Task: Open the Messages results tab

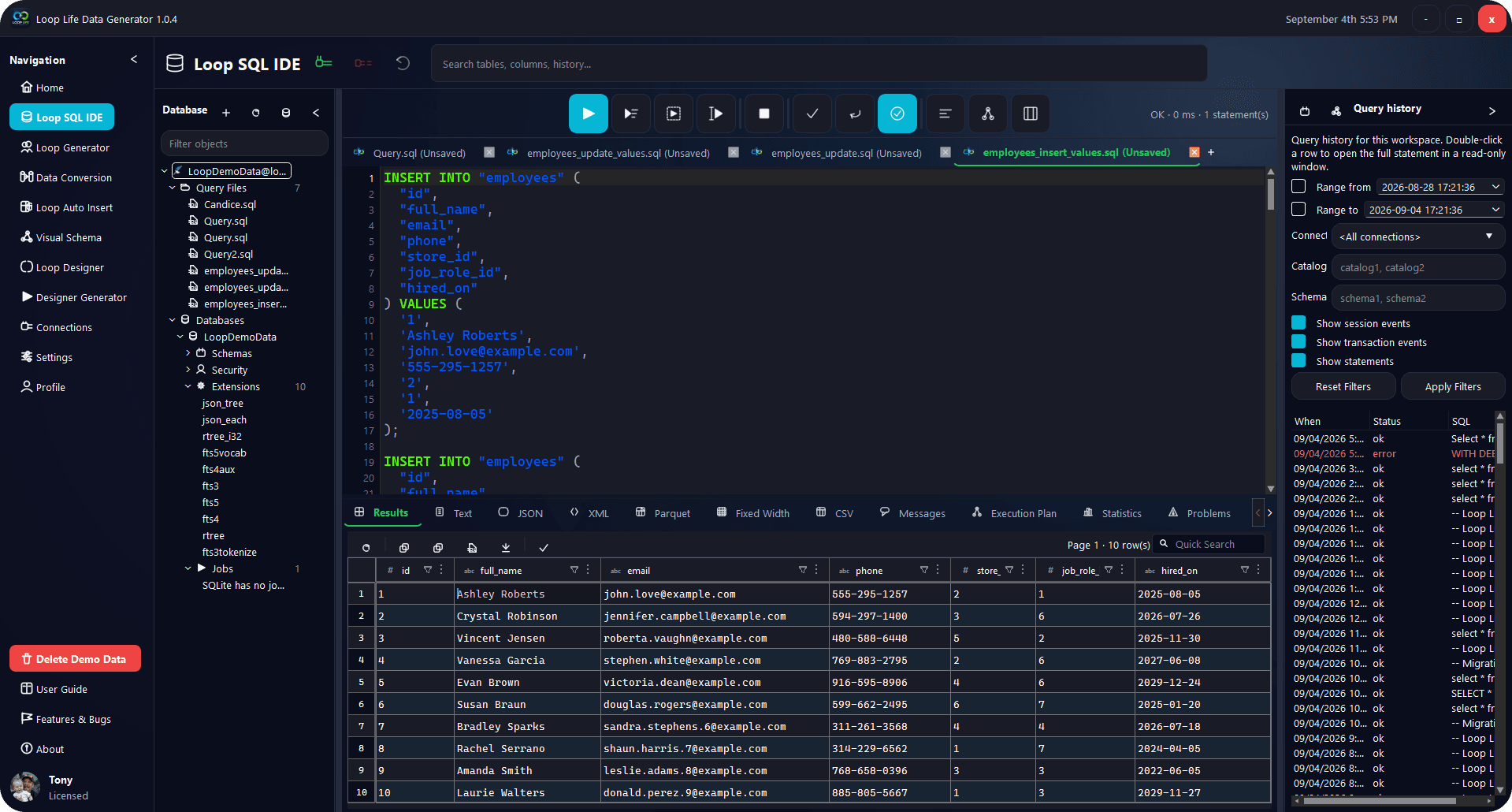Action: tap(912, 513)
